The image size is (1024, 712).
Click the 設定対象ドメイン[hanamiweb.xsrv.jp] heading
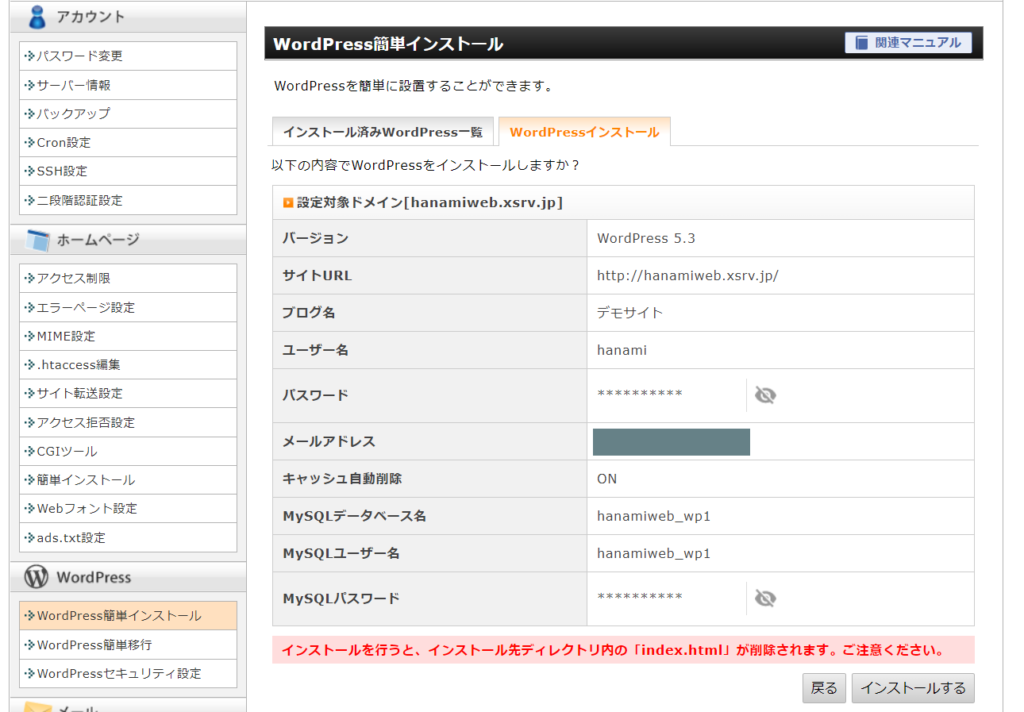[x=430, y=202]
